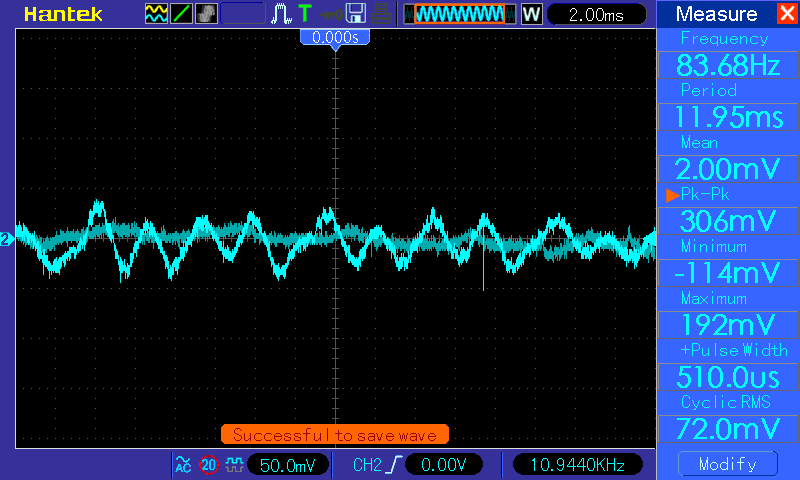Click the Successful to save wave message
The height and width of the screenshot is (480, 800).
(335, 435)
